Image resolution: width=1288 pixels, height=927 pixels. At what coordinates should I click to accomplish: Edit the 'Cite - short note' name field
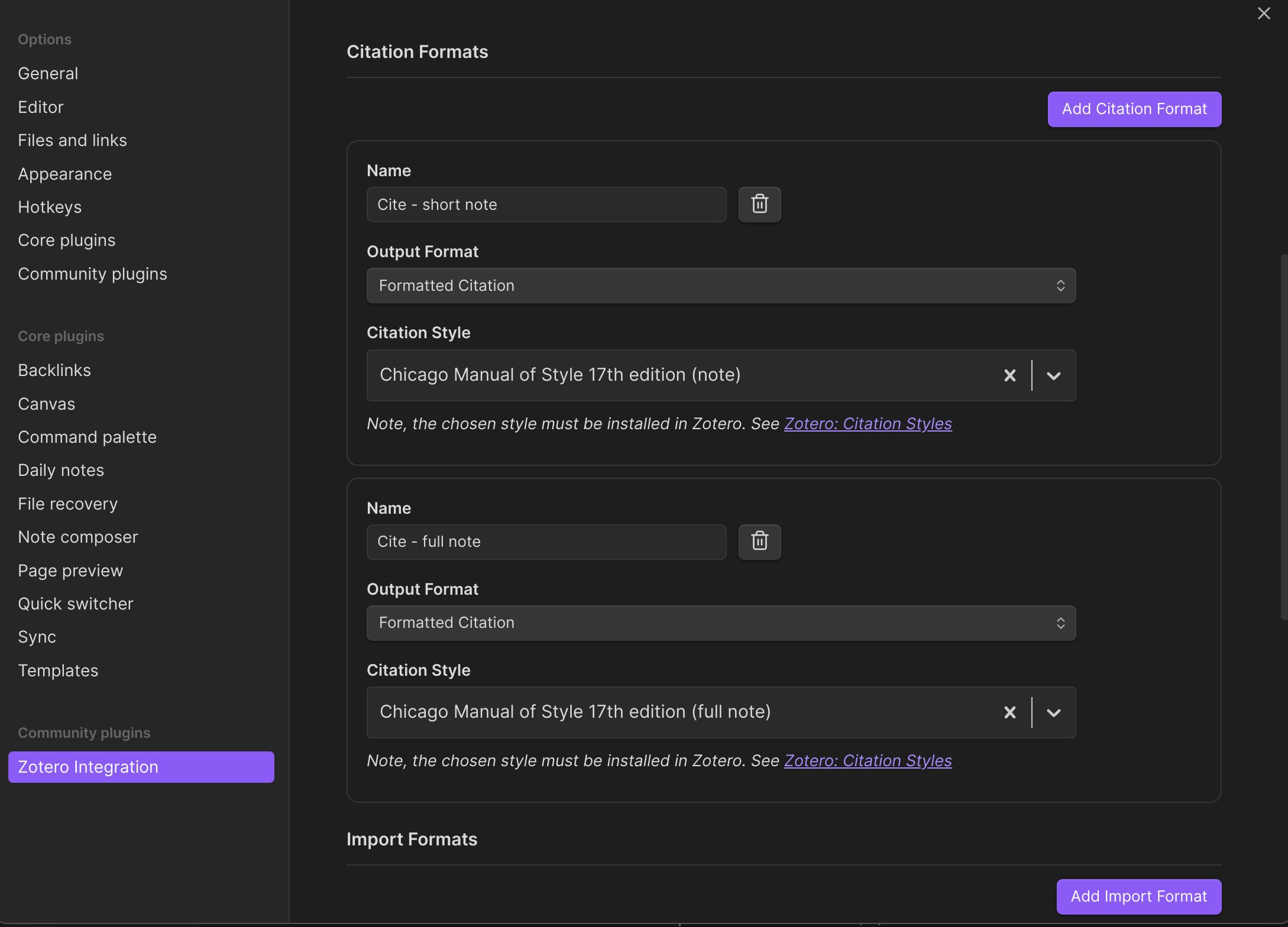[x=546, y=205]
